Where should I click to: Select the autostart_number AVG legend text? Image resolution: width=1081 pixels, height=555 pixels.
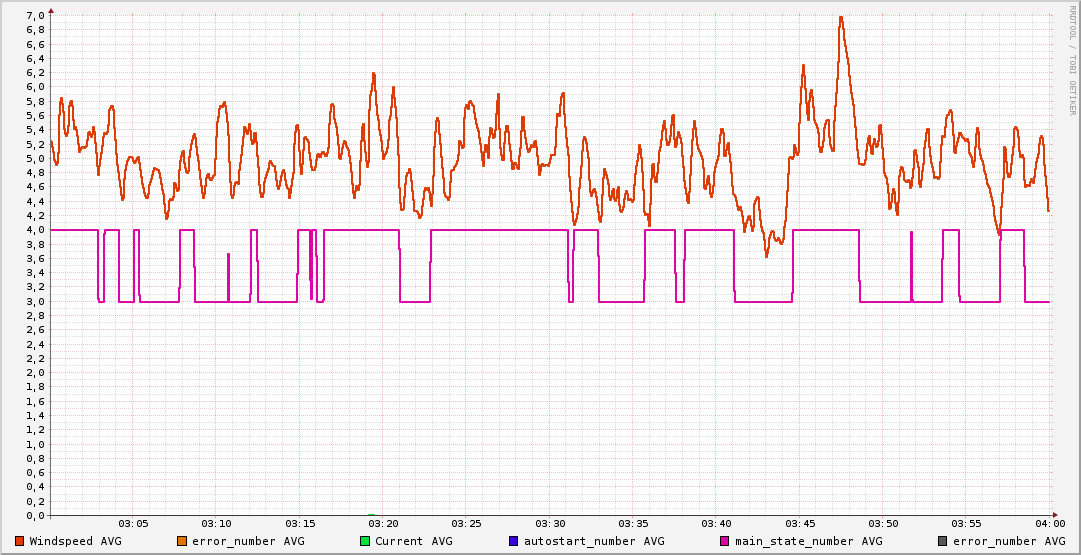click(x=594, y=541)
